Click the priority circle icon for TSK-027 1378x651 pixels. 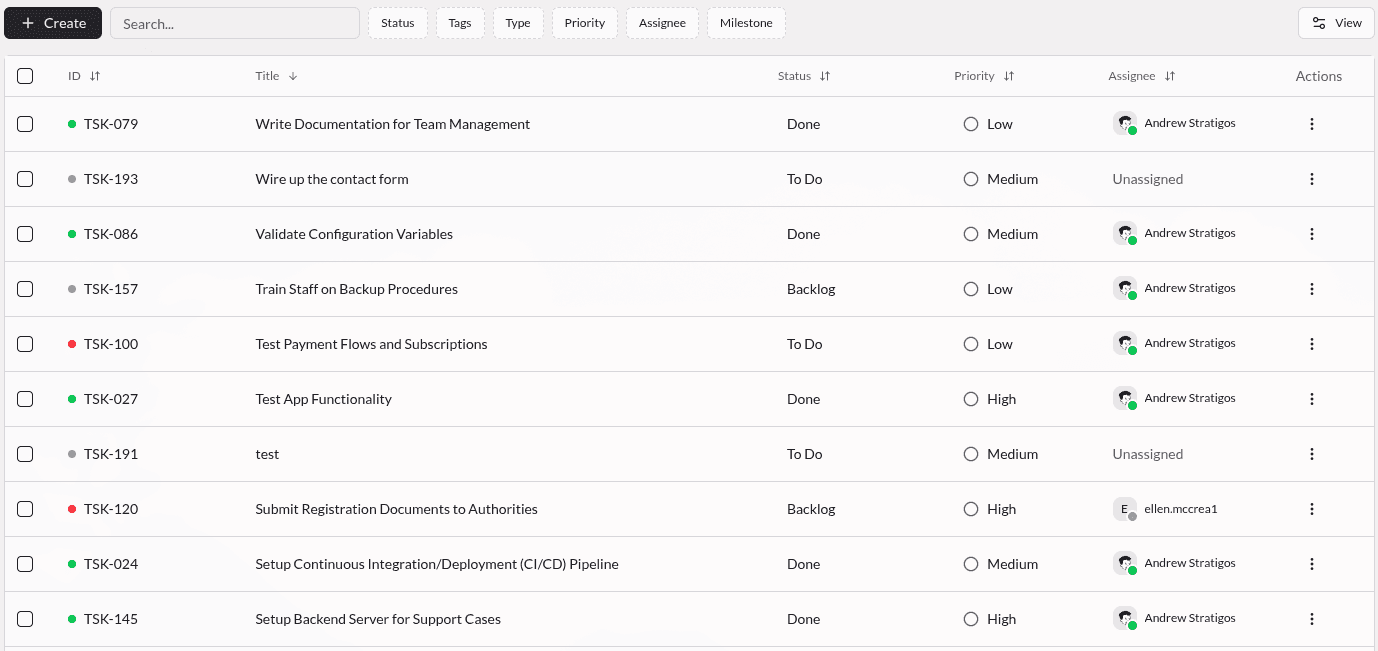(970, 398)
